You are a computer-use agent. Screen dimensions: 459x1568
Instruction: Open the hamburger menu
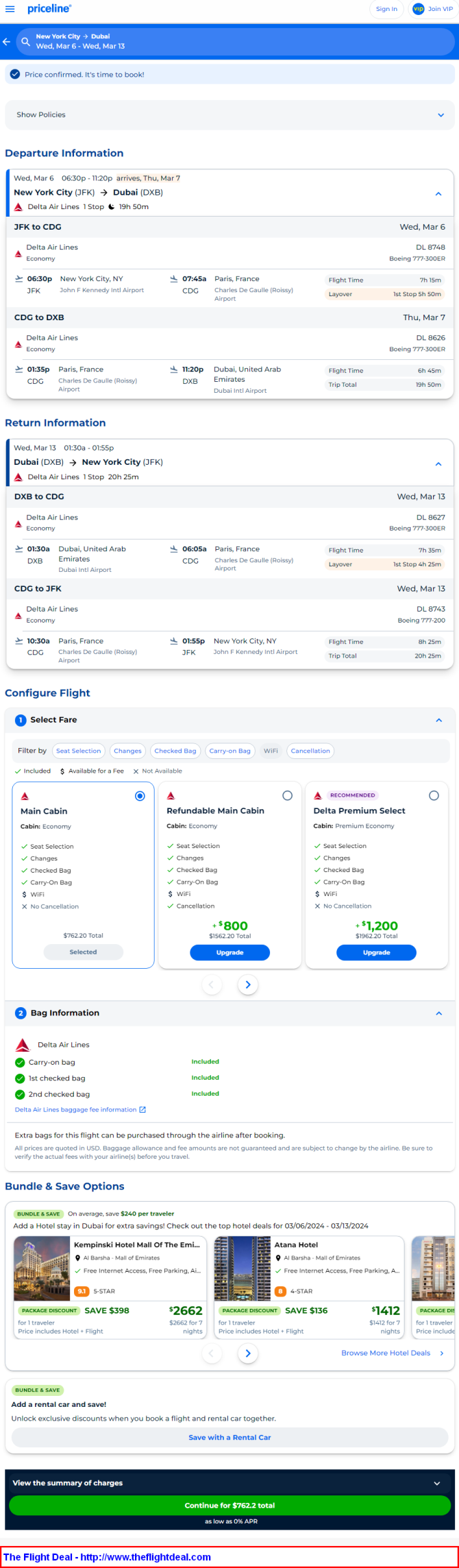(10, 9)
